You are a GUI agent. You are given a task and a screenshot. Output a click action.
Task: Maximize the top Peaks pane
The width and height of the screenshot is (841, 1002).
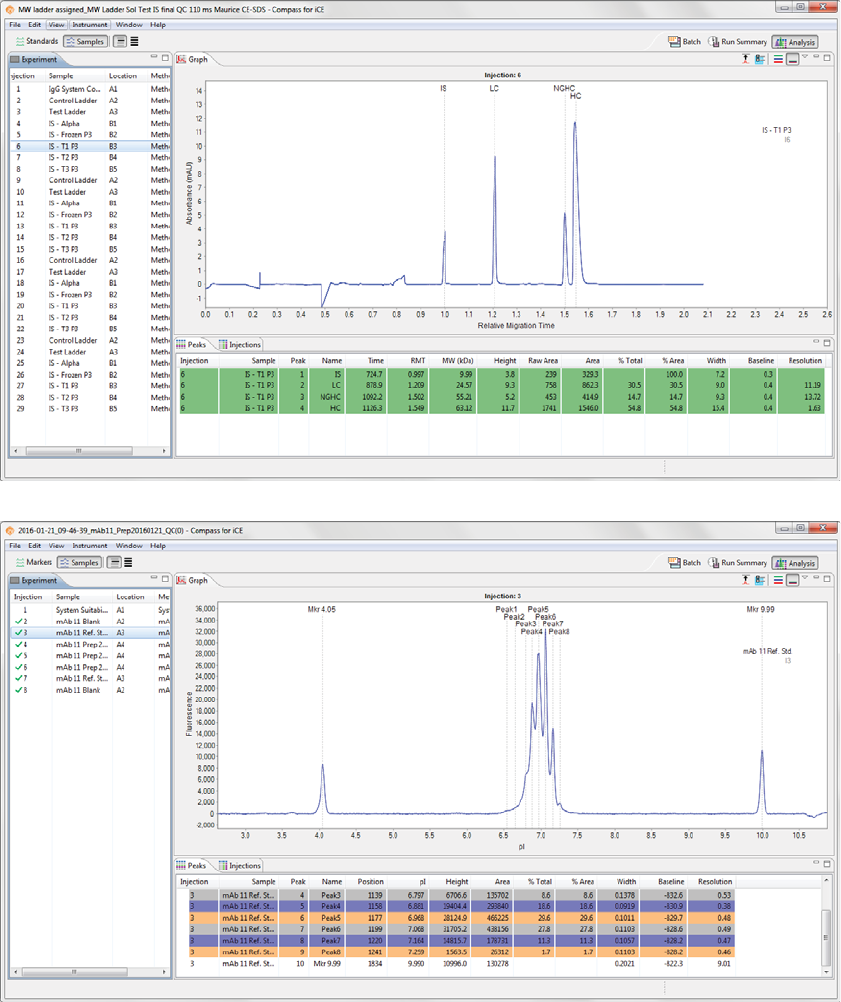tap(827, 343)
